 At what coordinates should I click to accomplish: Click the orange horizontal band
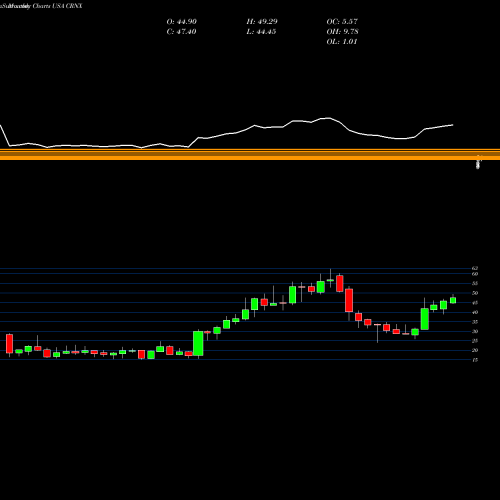250,154
